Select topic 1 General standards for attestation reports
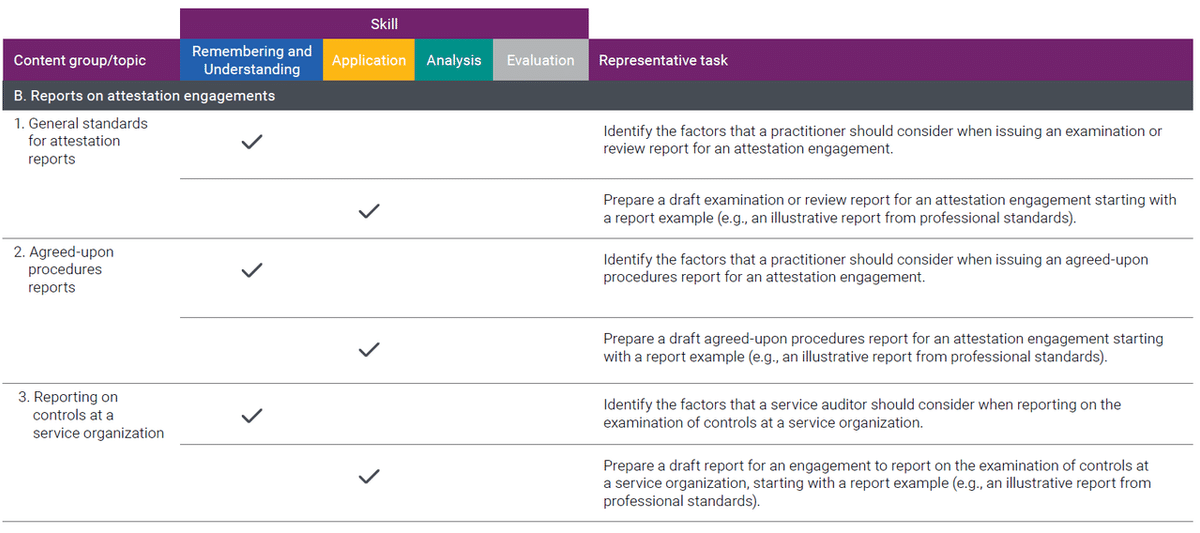Screen dimensions: 1200x533 (81, 141)
